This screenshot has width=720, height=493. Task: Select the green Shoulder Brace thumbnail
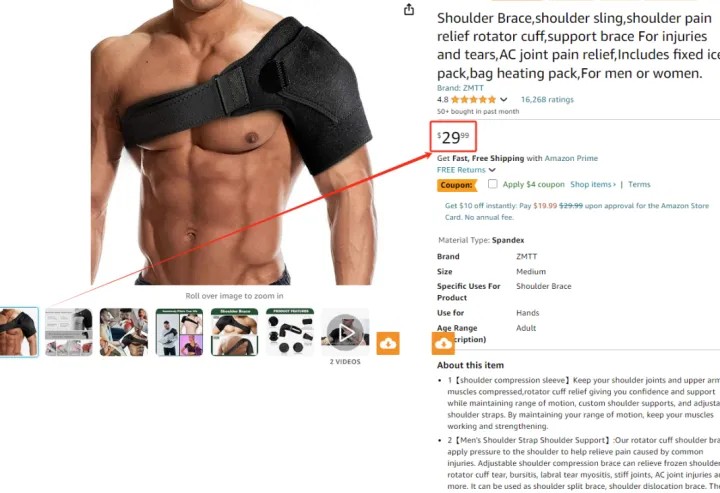point(235,332)
